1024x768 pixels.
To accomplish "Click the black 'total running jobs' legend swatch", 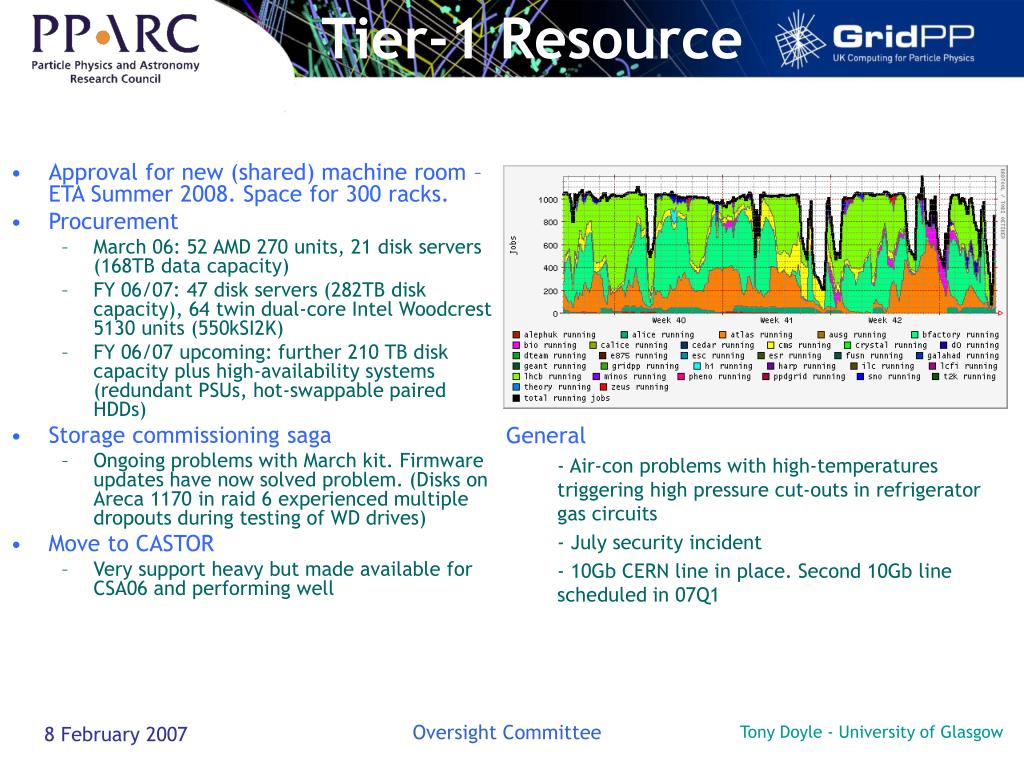I will (516, 398).
